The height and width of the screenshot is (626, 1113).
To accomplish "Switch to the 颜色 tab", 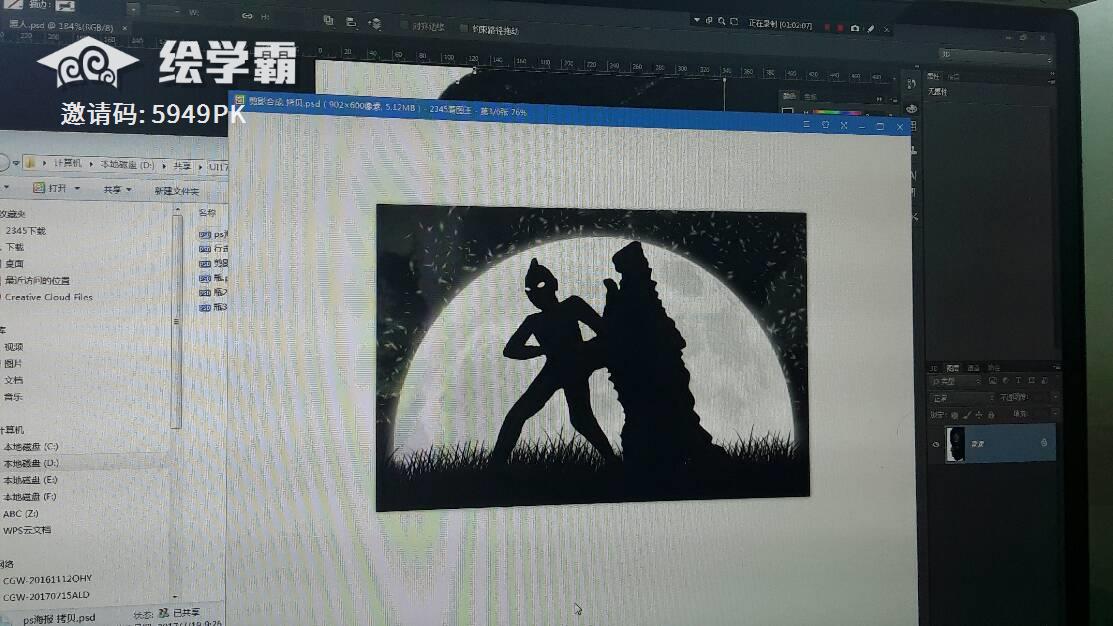I will point(789,97).
